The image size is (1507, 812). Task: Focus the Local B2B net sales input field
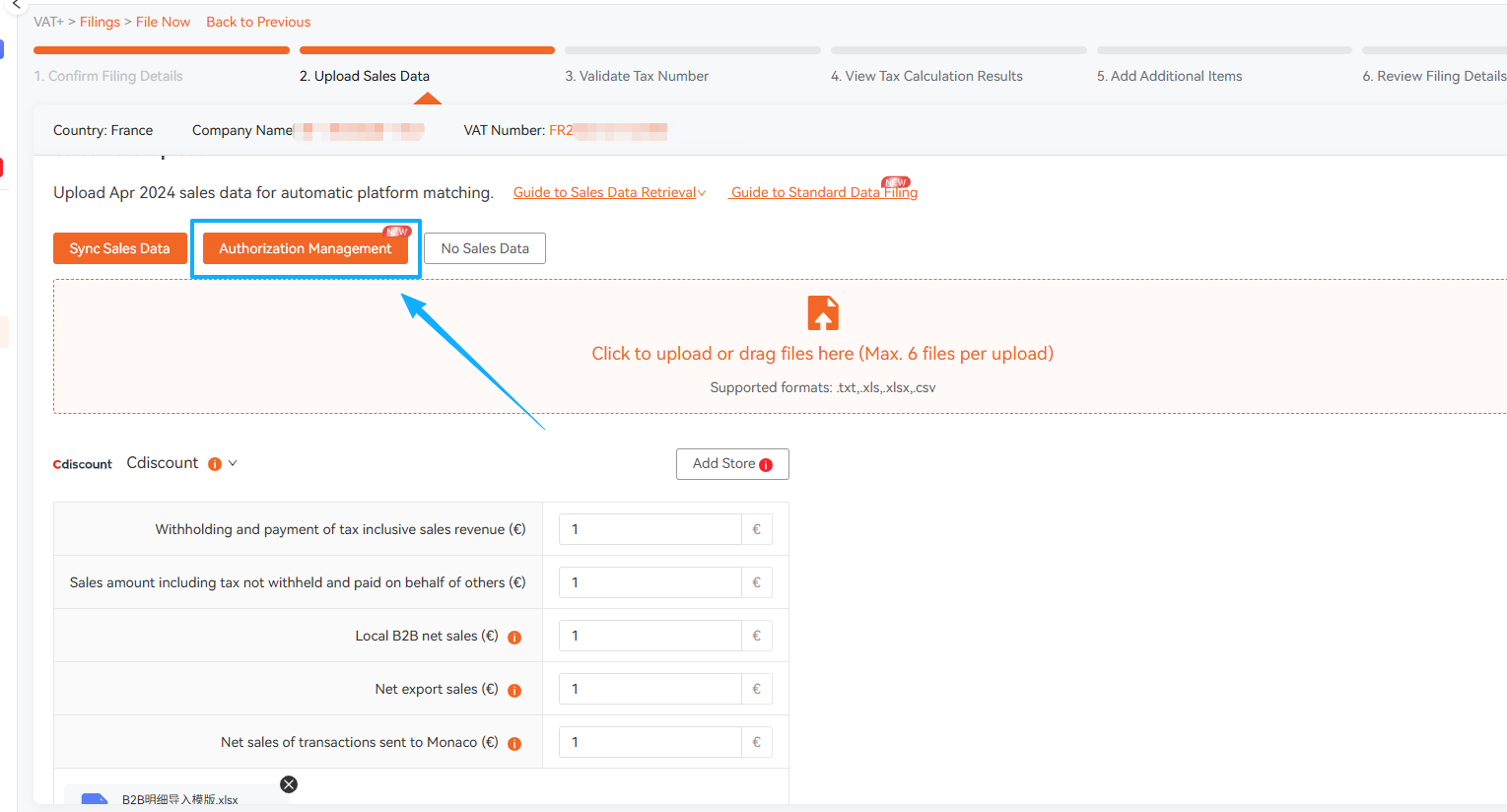(651, 636)
